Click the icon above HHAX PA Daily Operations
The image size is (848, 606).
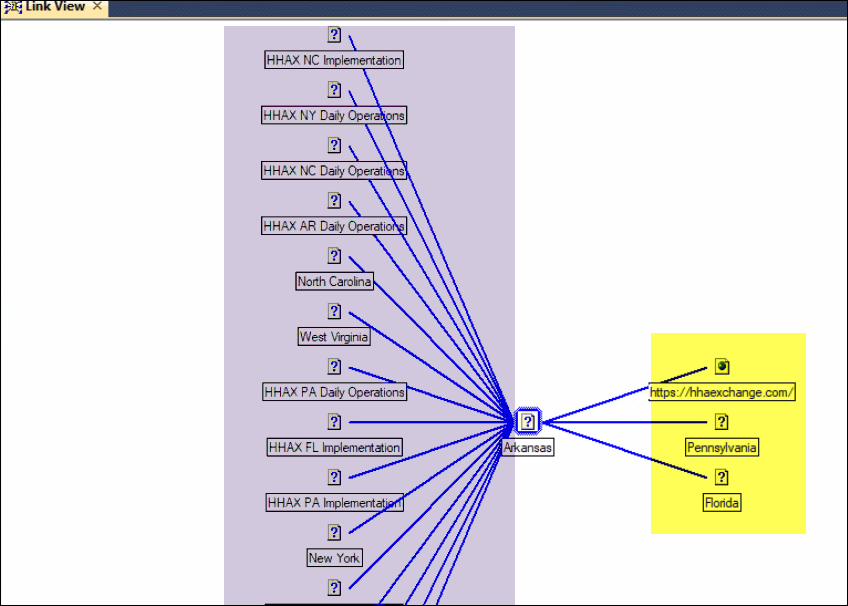(334, 366)
